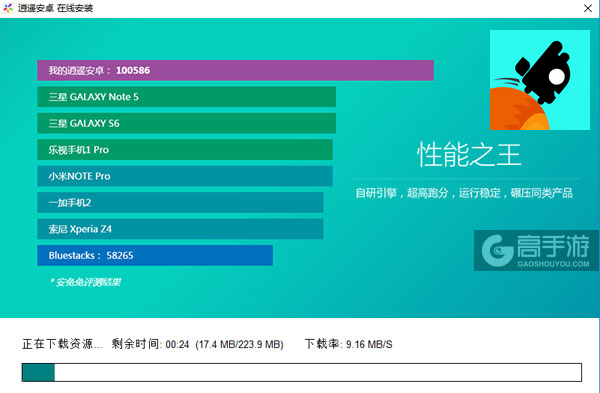Select the 小米NOTE Pro bar
600x393 pixels.
coord(185,176)
